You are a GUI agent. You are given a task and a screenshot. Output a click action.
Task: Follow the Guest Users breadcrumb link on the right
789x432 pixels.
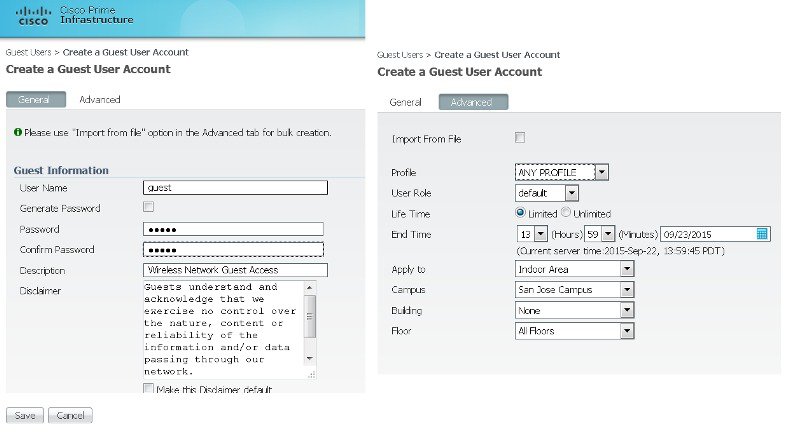click(x=400, y=55)
